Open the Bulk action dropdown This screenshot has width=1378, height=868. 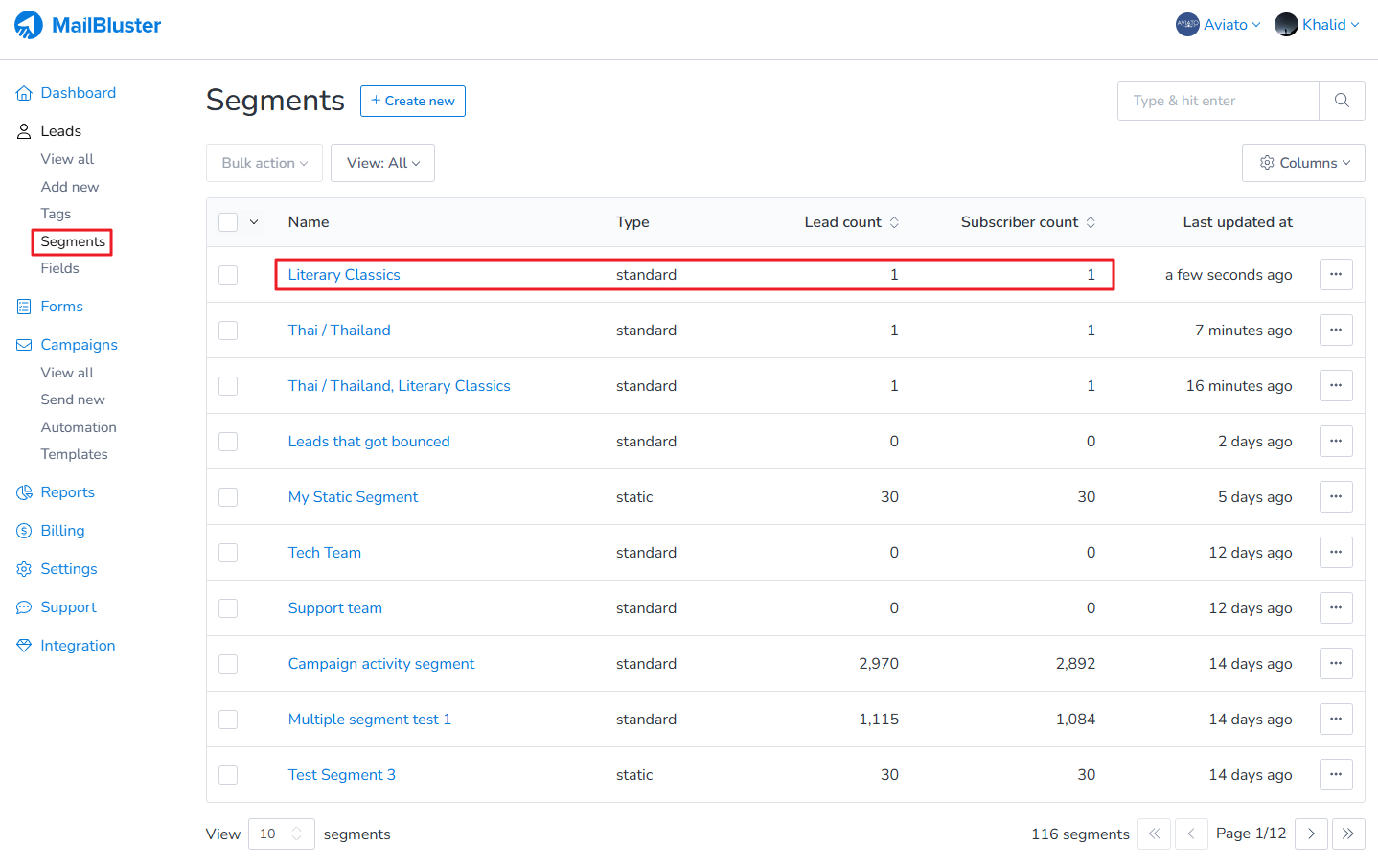pyautogui.click(x=264, y=163)
